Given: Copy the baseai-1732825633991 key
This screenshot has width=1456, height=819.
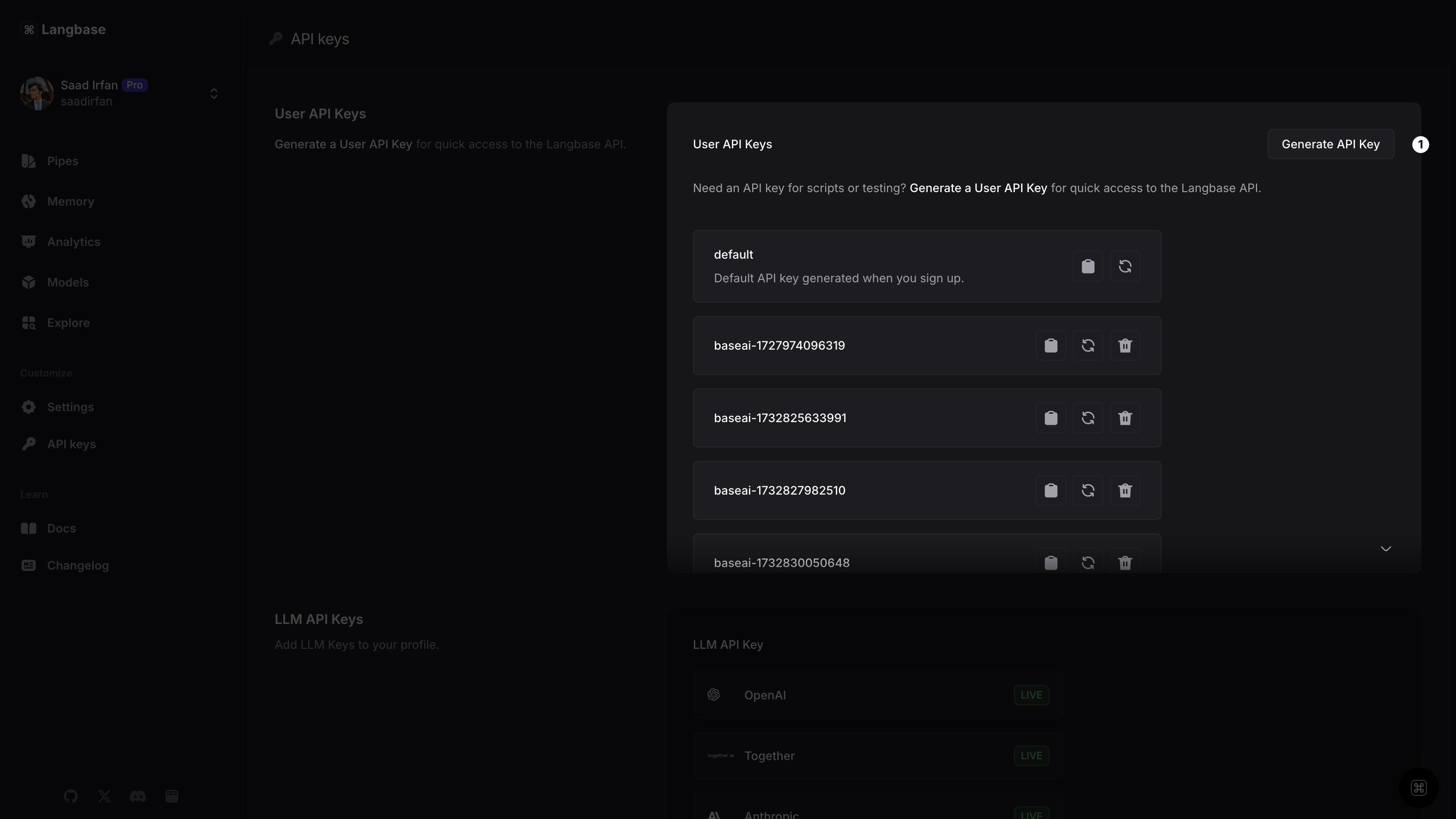Looking at the screenshot, I should click(x=1050, y=418).
